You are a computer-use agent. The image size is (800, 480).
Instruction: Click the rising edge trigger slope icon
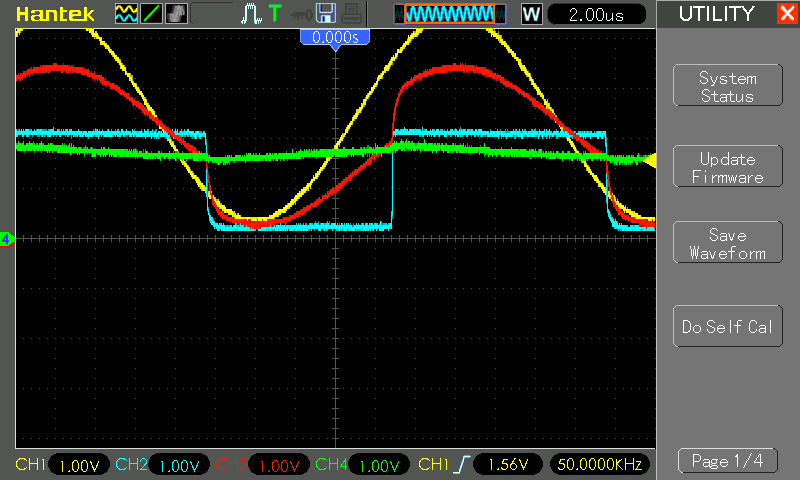click(x=462, y=464)
